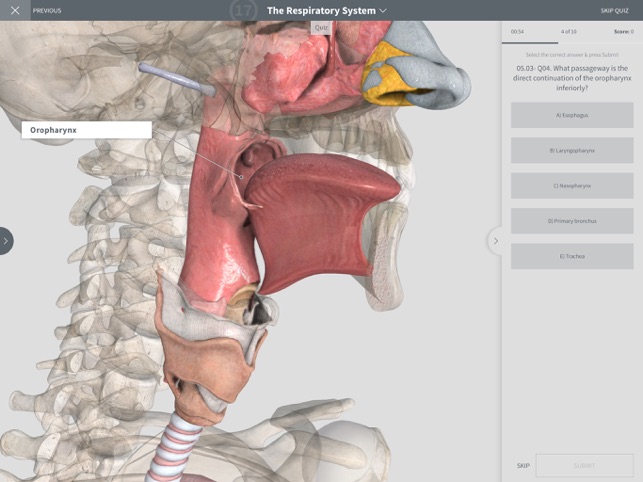Click the Quiz tag at the top

[x=321, y=27]
